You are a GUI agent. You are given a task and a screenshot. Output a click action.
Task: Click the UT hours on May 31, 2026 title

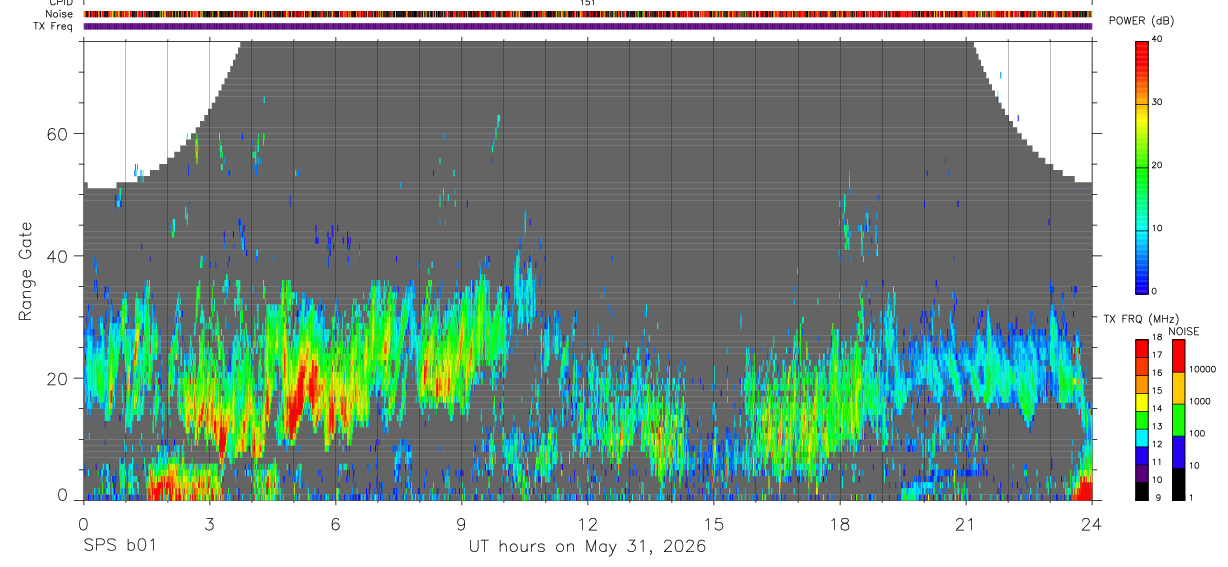pyautogui.click(x=587, y=547)
